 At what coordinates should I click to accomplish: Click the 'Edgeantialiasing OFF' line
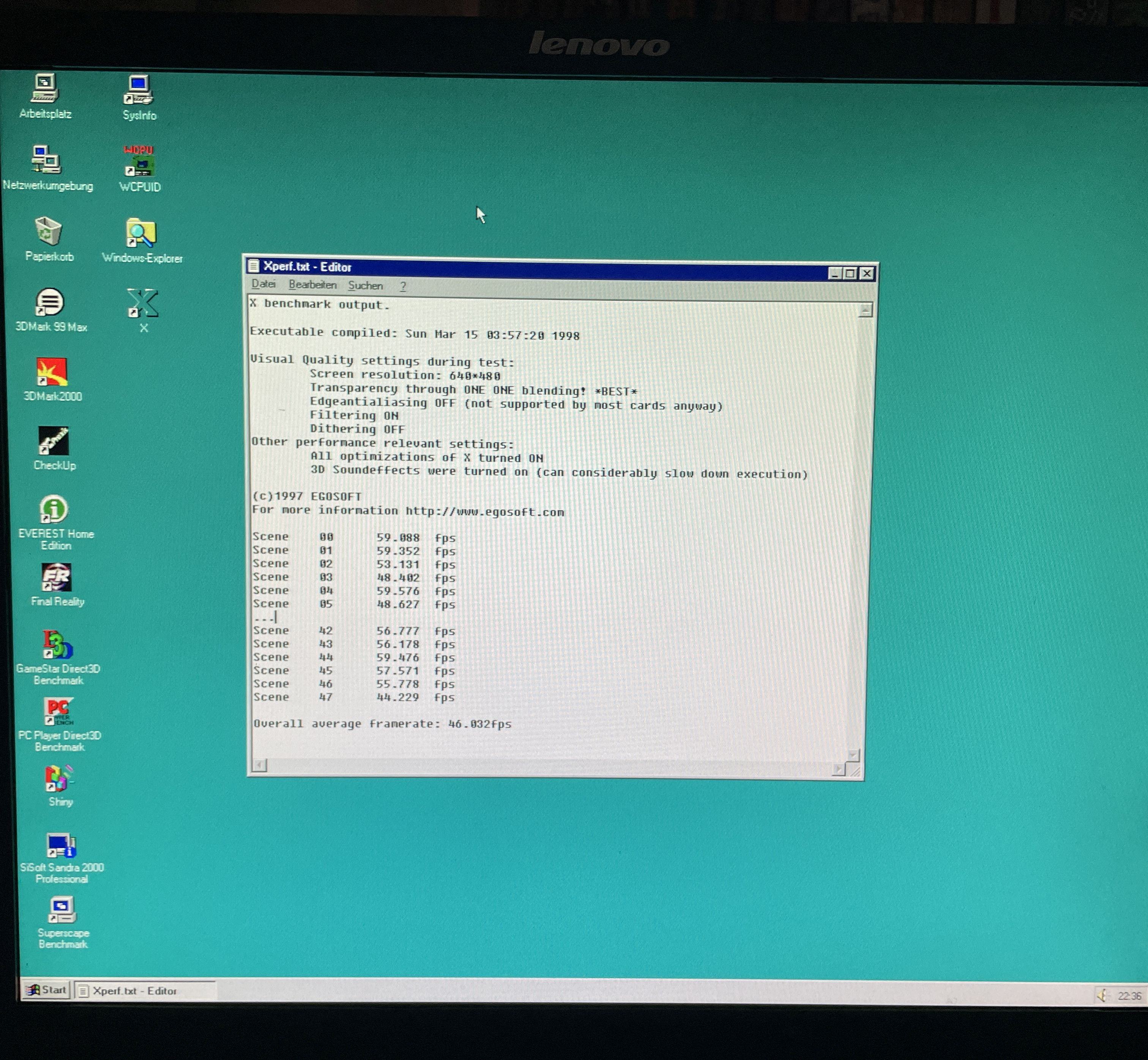click(x=516, y=405)
